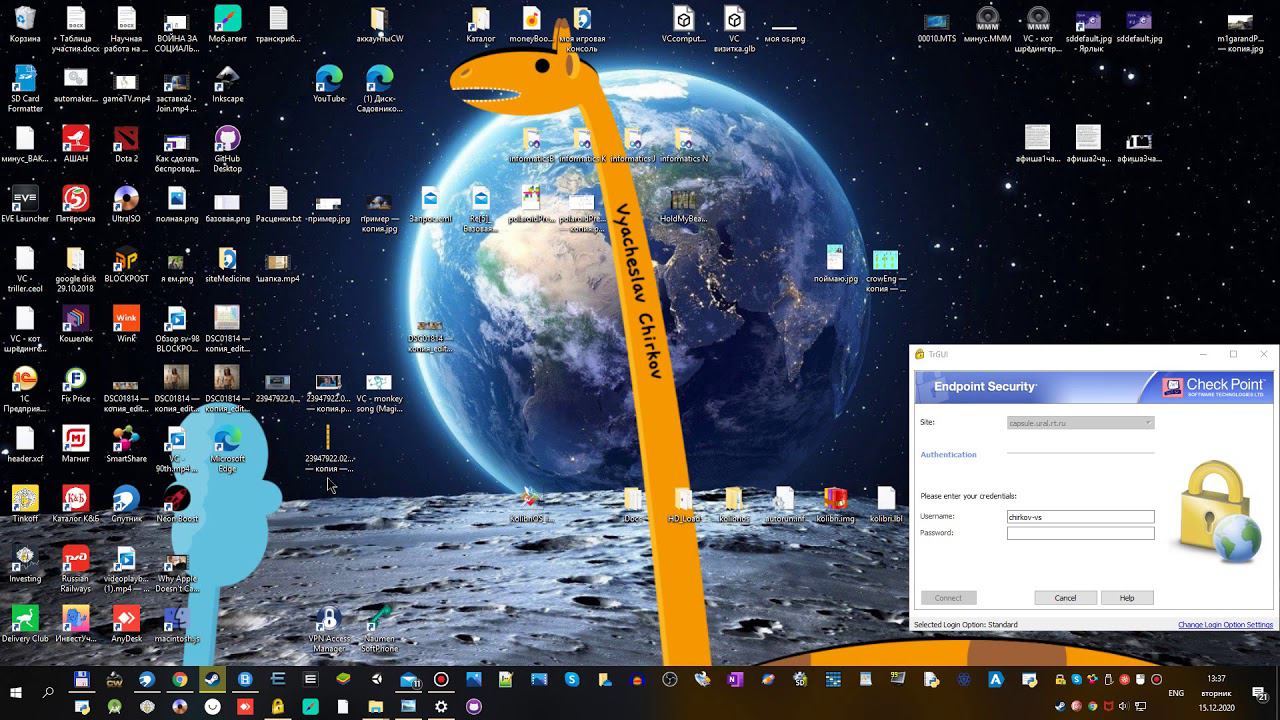The width and height of the screenshot is (1280, 720).
Task: Select the Russian Railways desktop icon
Action: click(75, 569)
